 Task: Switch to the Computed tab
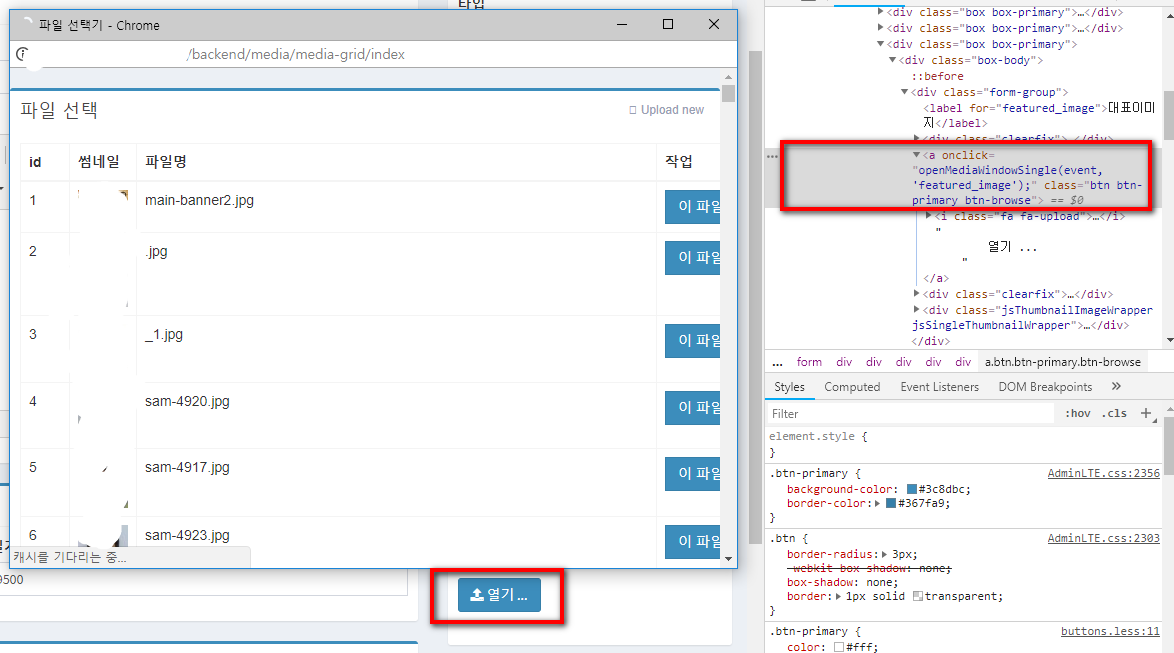coord(852,386)
